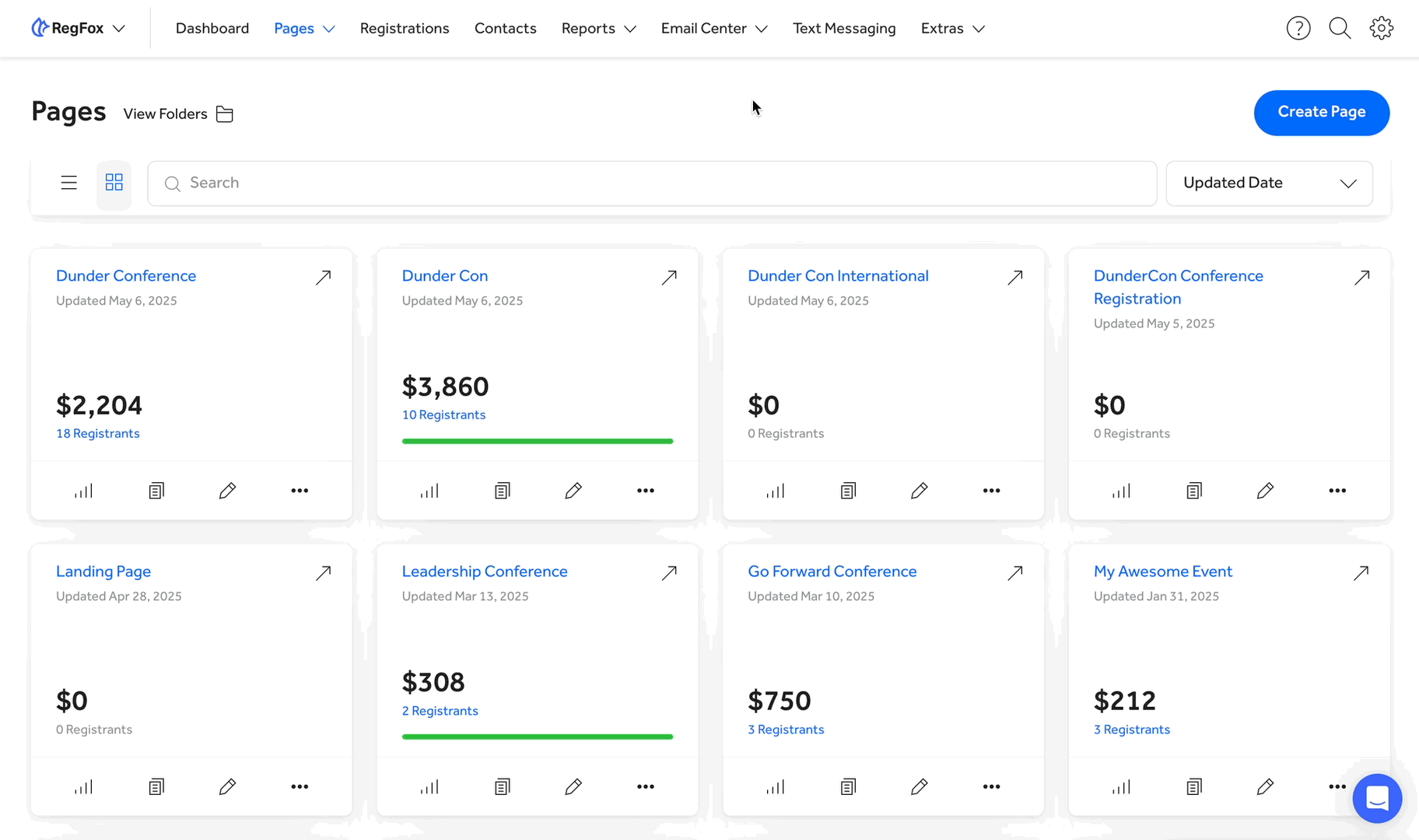This screenshot has width=1419, height=840.
Task: Open report icon on Dunder Con International
Action: (848, 491)
